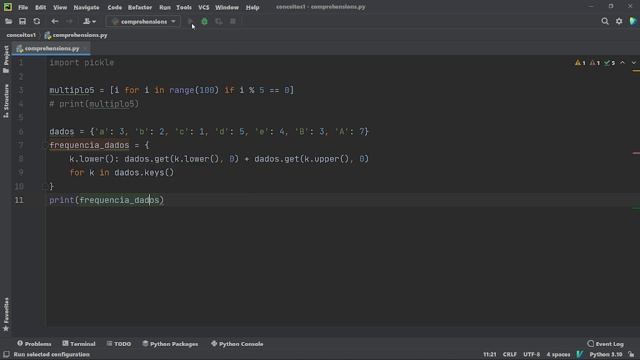The height and width of the screenshot is (360, 640).
Task: Open the Tools menu
Action: [184, 7]
